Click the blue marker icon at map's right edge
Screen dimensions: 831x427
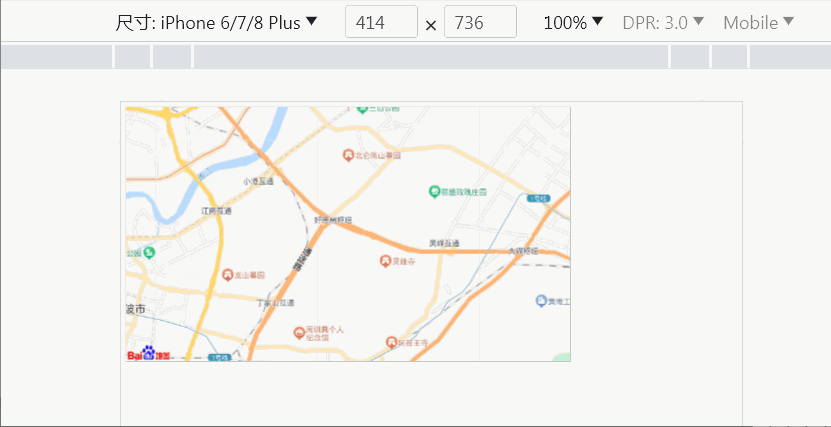point(541,301)
